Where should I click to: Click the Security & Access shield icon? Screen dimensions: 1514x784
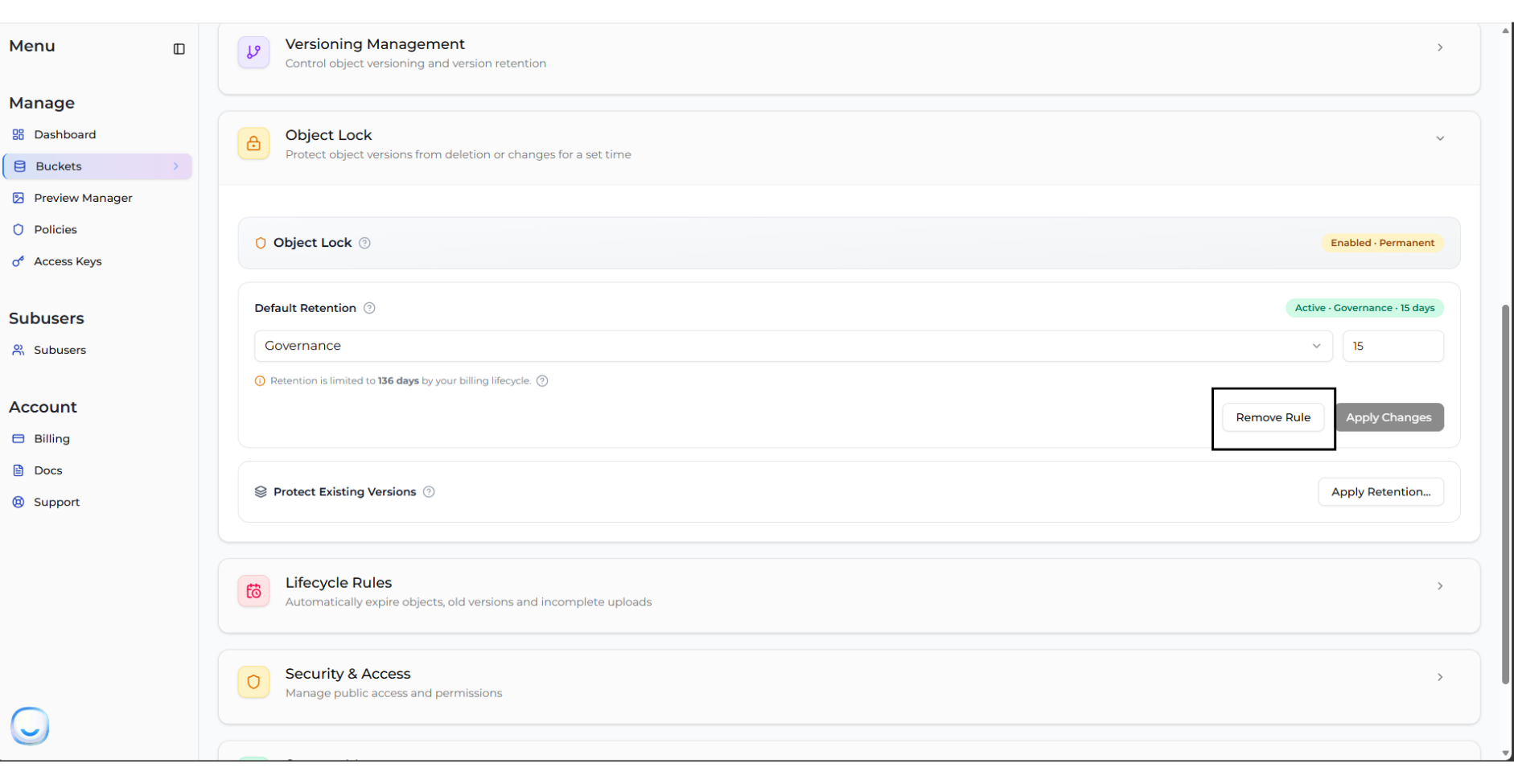point(253,682)
